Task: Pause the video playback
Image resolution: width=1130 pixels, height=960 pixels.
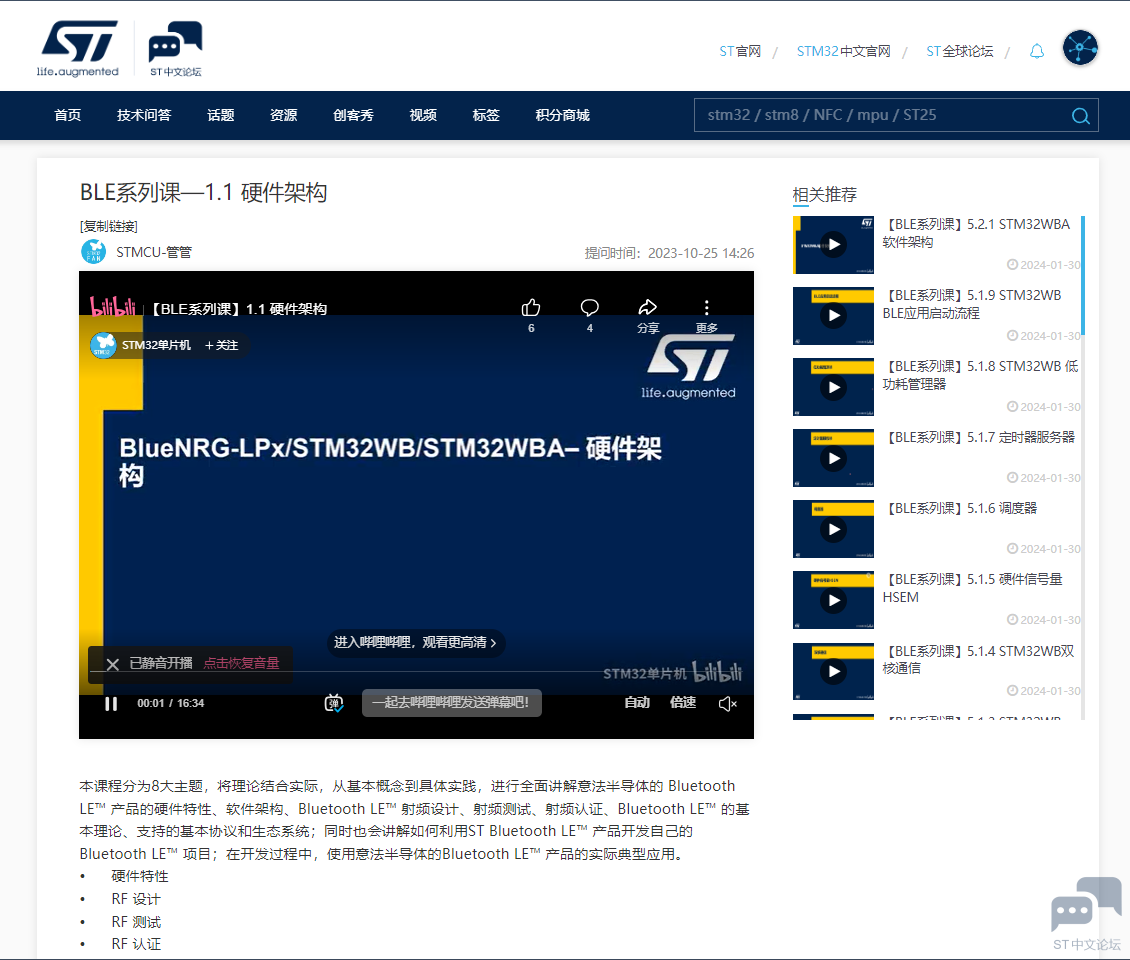Action: (111, 703)
